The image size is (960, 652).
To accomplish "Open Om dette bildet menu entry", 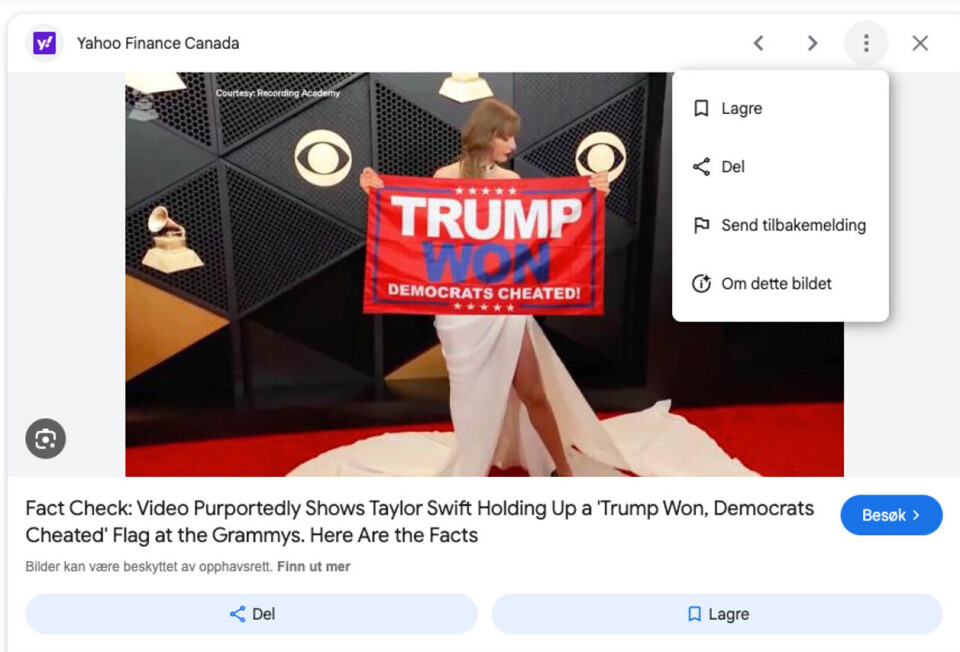I will tap(780, 283).
